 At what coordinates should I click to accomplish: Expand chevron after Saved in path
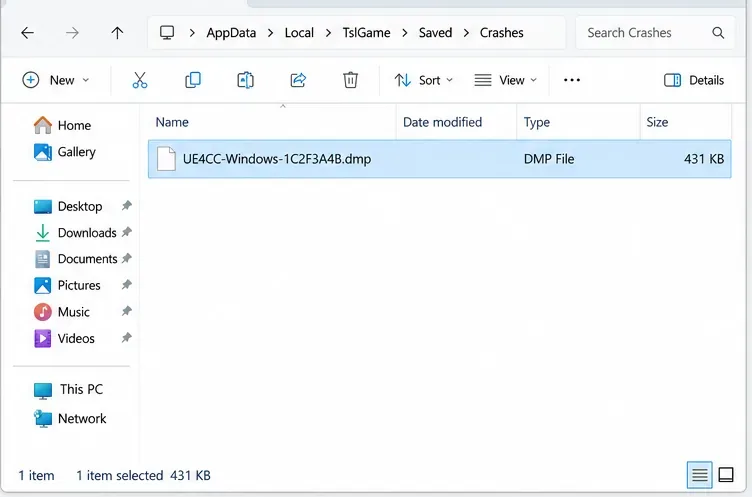pos(466,33)
